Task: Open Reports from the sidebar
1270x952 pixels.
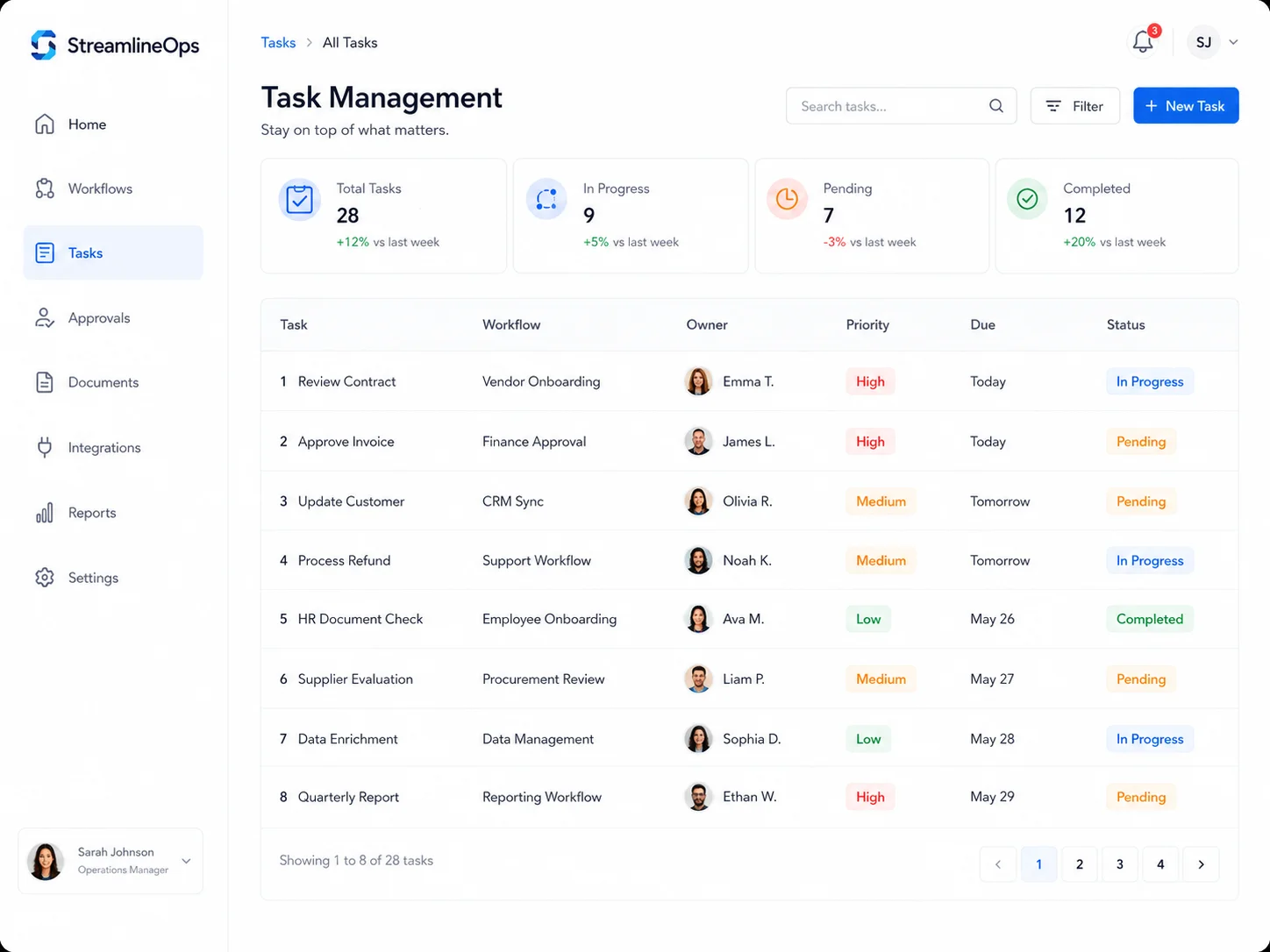Action: [112, 513]
